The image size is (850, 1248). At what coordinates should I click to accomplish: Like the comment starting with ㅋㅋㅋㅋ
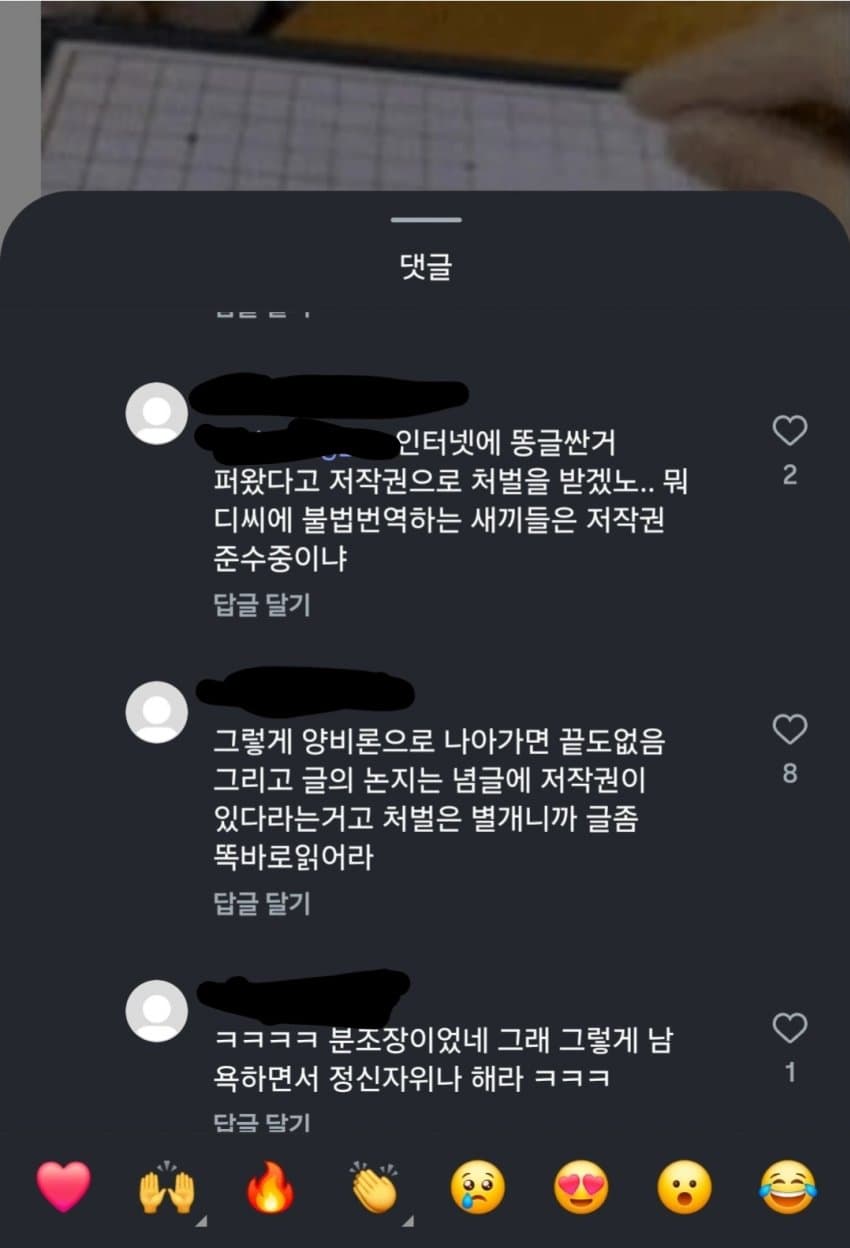click(790, 1028)
